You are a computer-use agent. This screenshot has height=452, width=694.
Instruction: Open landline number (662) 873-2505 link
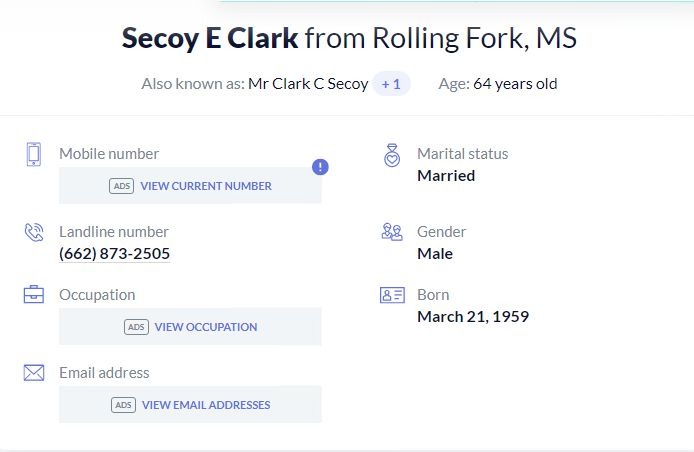114,254
